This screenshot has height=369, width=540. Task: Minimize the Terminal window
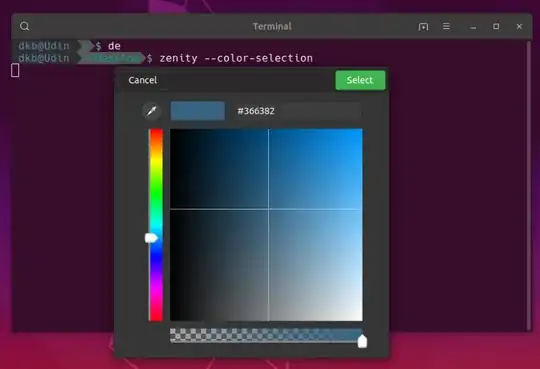(x=473, y=27)
